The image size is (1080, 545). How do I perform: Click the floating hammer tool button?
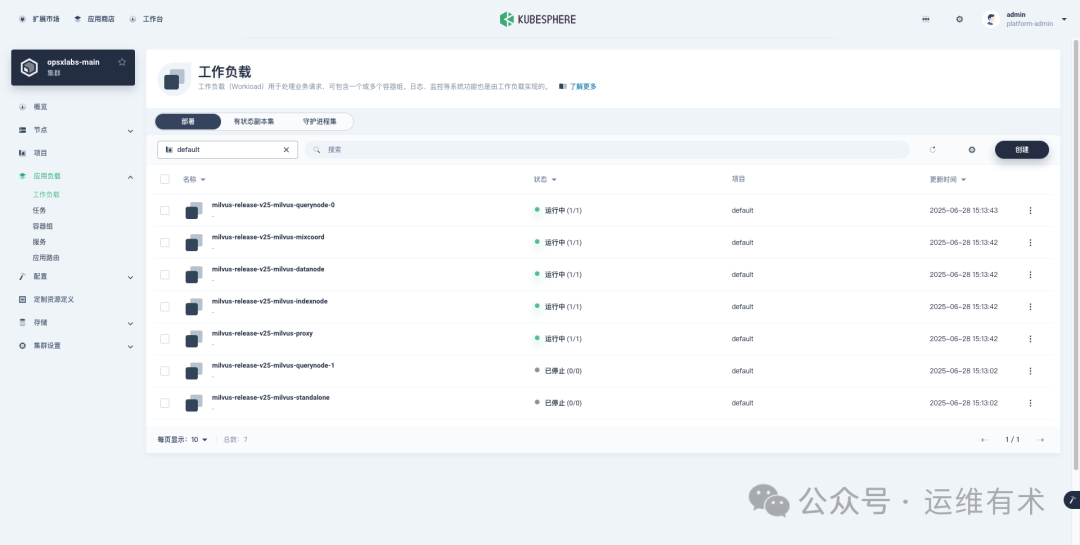coord(1072,500)
